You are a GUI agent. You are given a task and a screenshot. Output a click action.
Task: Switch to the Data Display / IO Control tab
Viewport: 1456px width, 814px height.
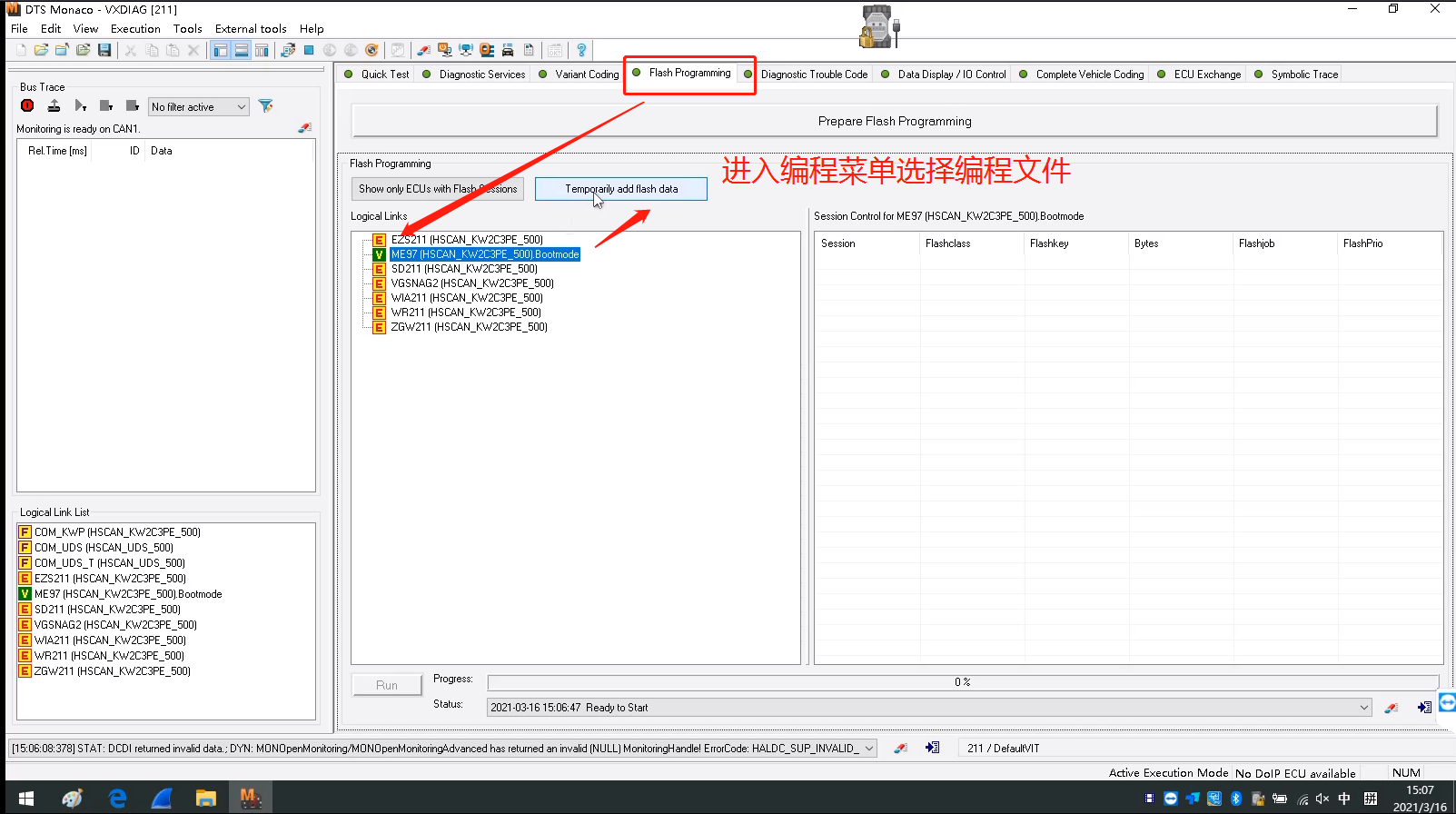click(944, 74)
